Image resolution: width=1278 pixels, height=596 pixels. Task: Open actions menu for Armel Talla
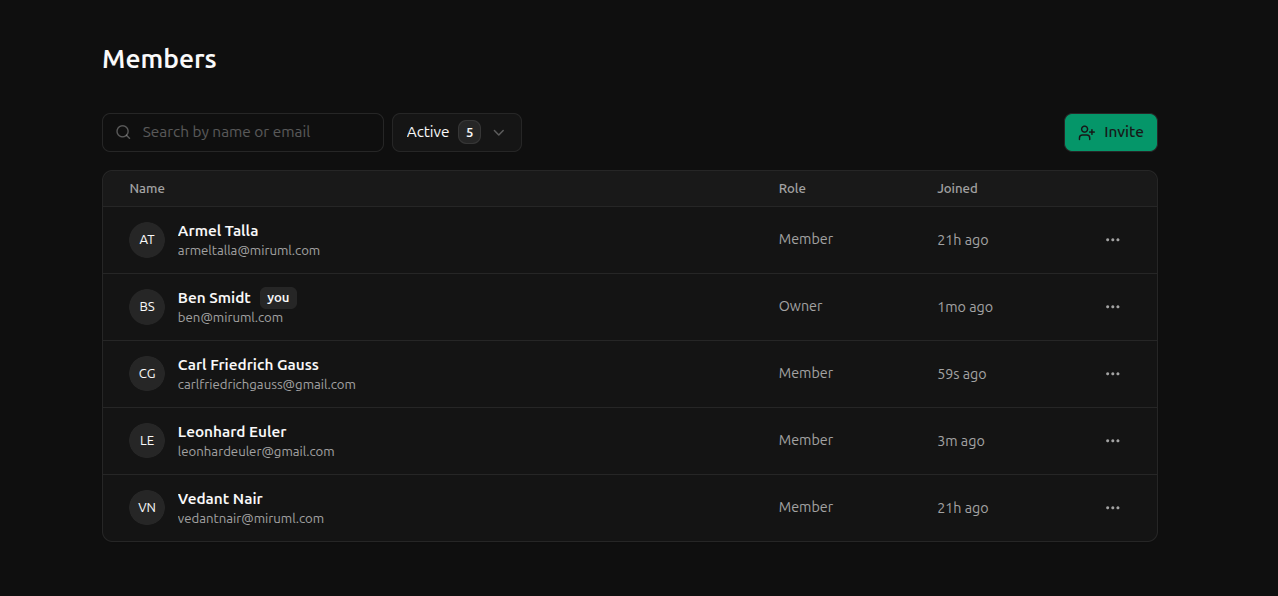click(1112, 240)
